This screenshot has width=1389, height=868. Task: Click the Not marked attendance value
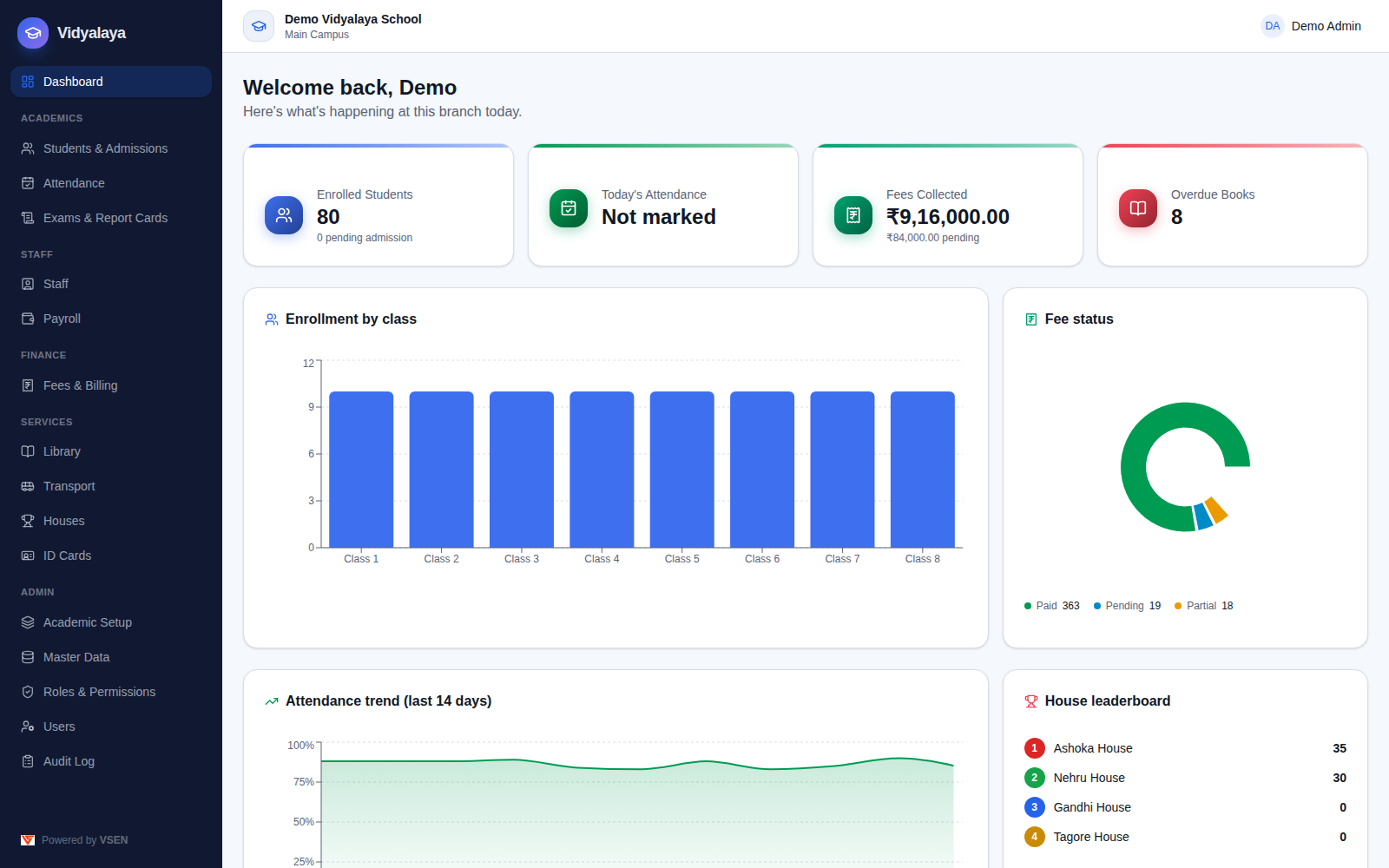[659, 217]
